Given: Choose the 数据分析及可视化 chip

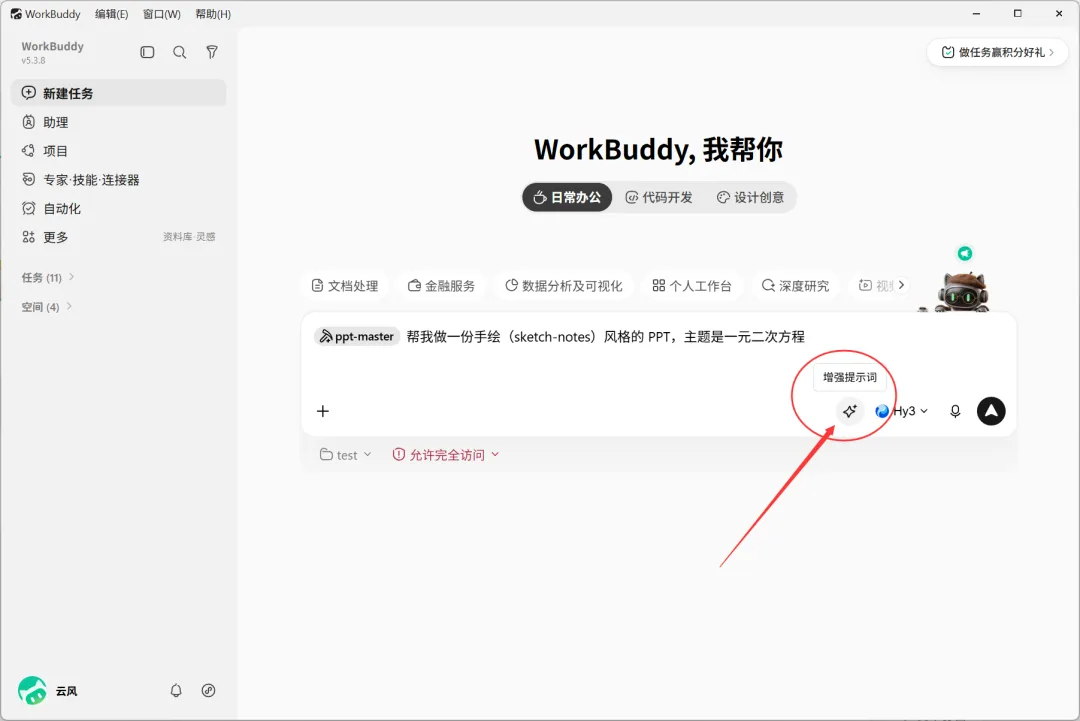Looking at the screenshot, I should tap(563, 286).
